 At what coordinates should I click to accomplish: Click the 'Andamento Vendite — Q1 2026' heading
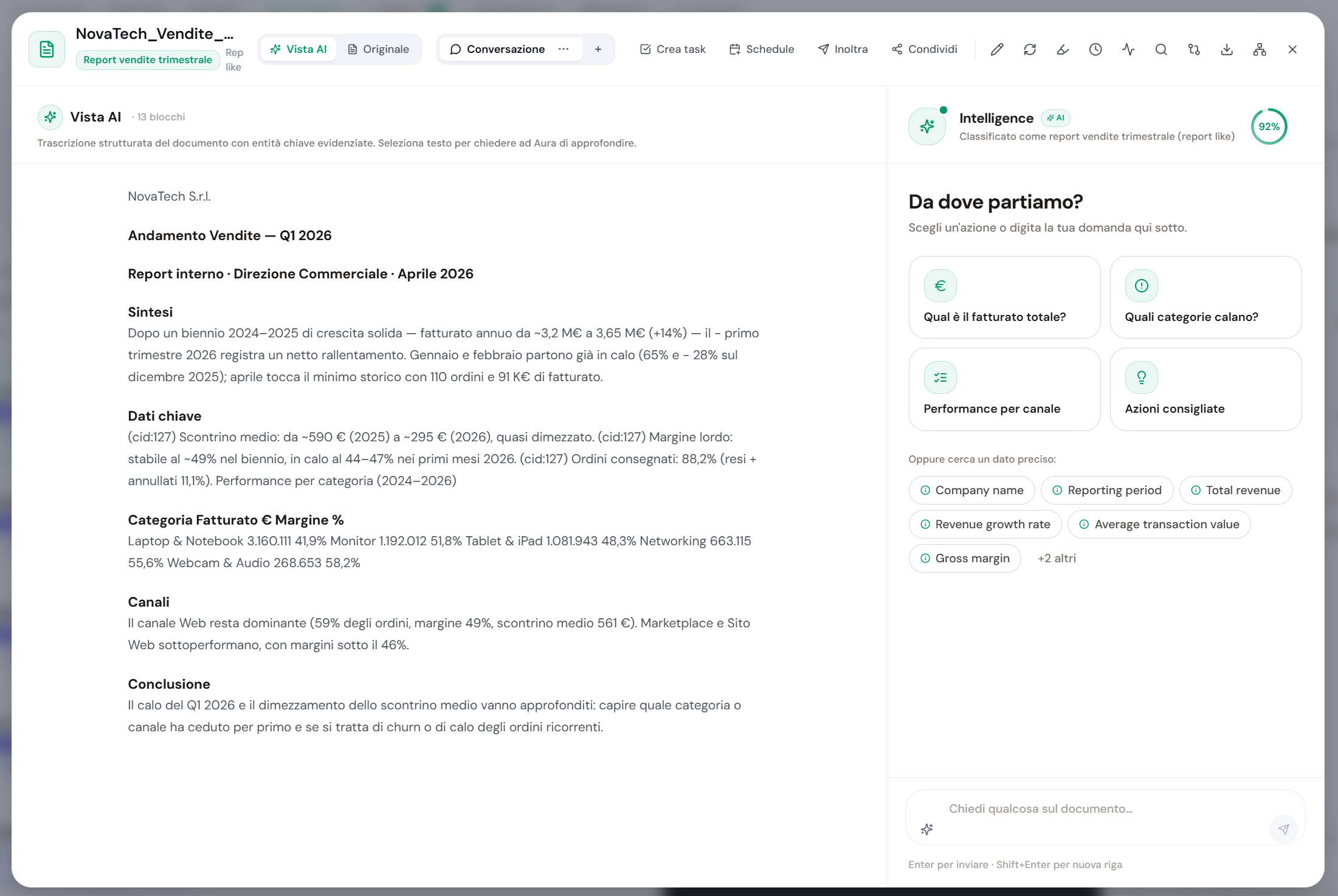point(230,235)
